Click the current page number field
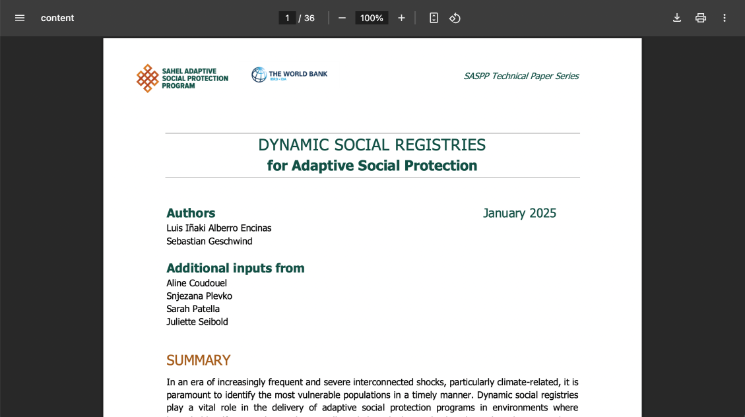This screenshot has height=417, width=745. pos(287,18)
